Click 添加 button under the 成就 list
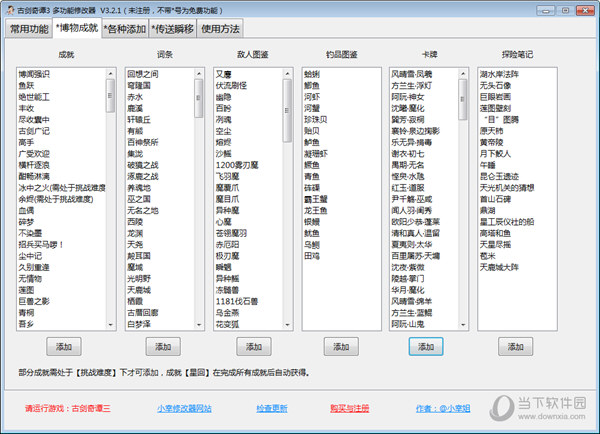 coord(64,347)
